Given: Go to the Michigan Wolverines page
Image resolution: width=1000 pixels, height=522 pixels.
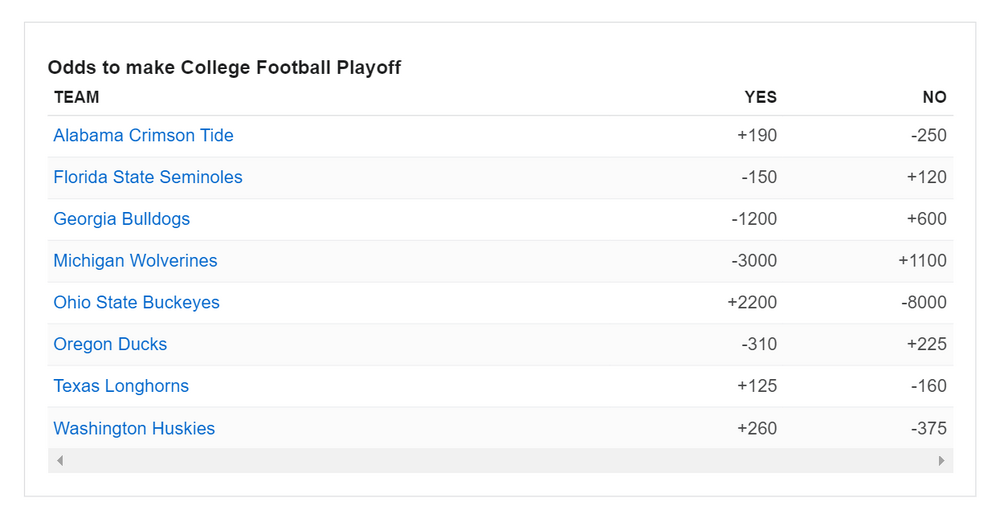Looking at the screenshot, I should tap(135, 261).
